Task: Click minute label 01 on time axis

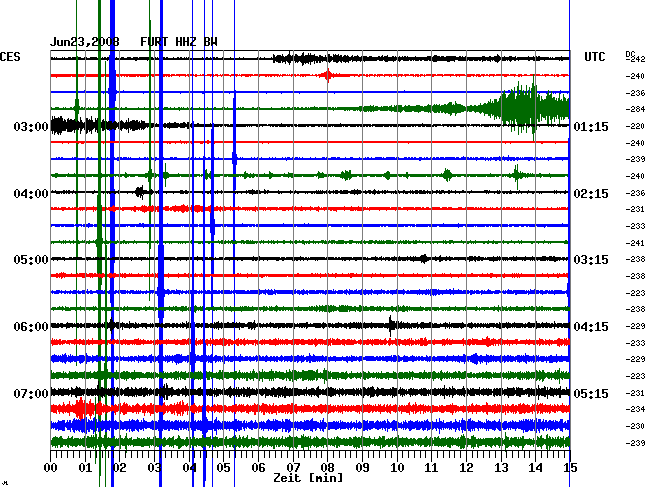Action: [x=85, y=468]
